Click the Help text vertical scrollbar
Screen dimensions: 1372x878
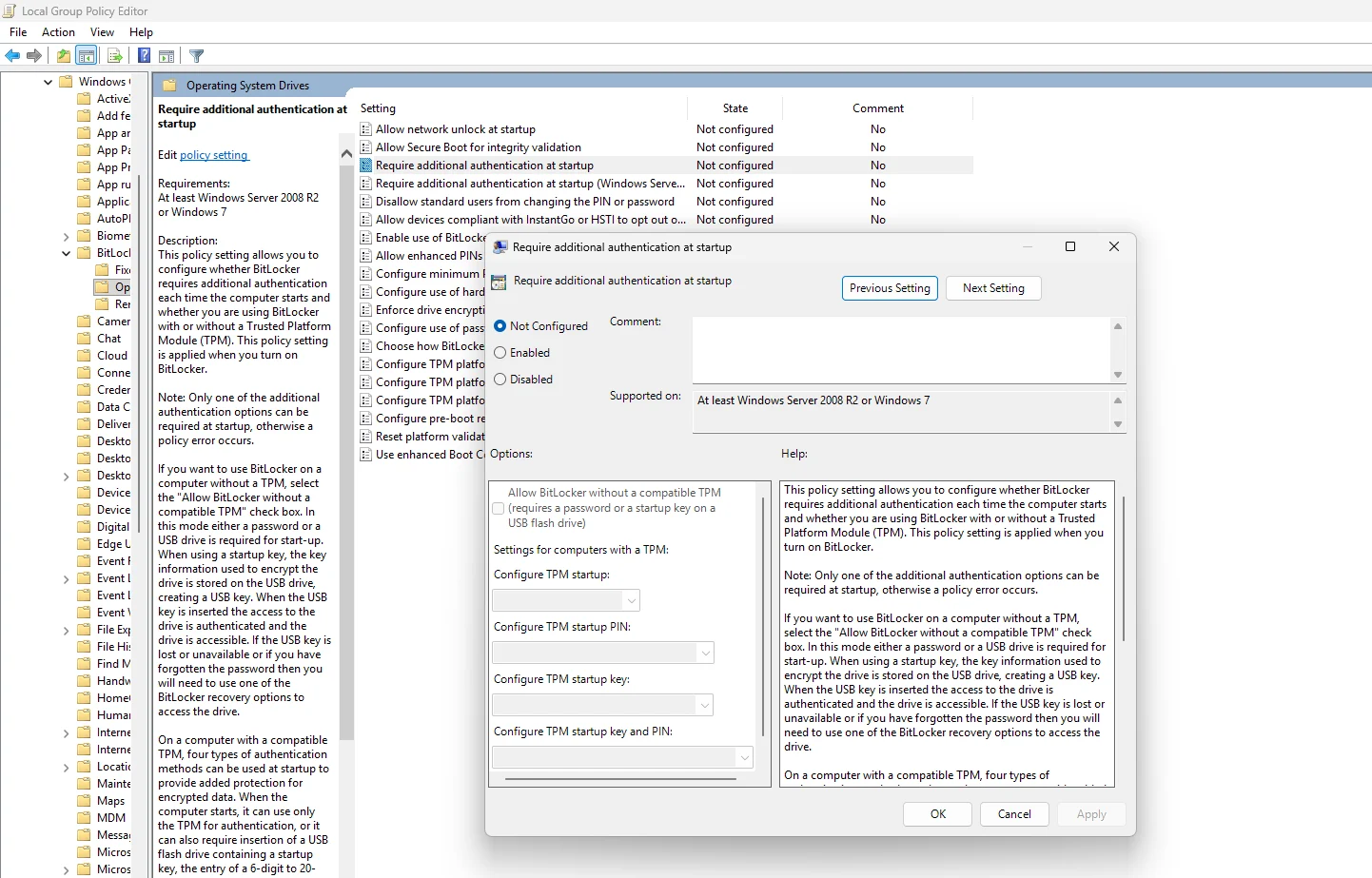1124,569
